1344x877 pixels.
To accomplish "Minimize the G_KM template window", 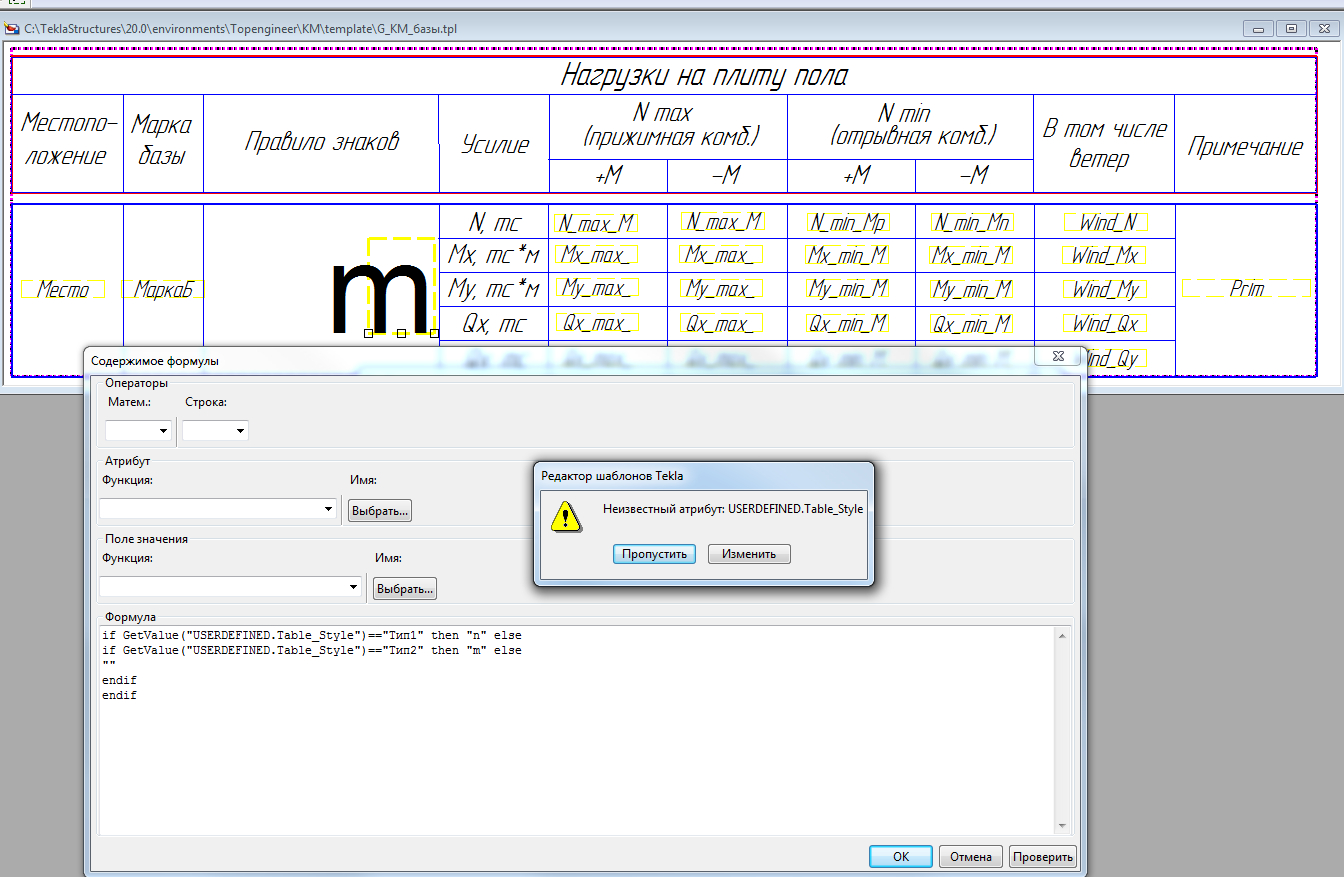I will [x=1259, y=29].
